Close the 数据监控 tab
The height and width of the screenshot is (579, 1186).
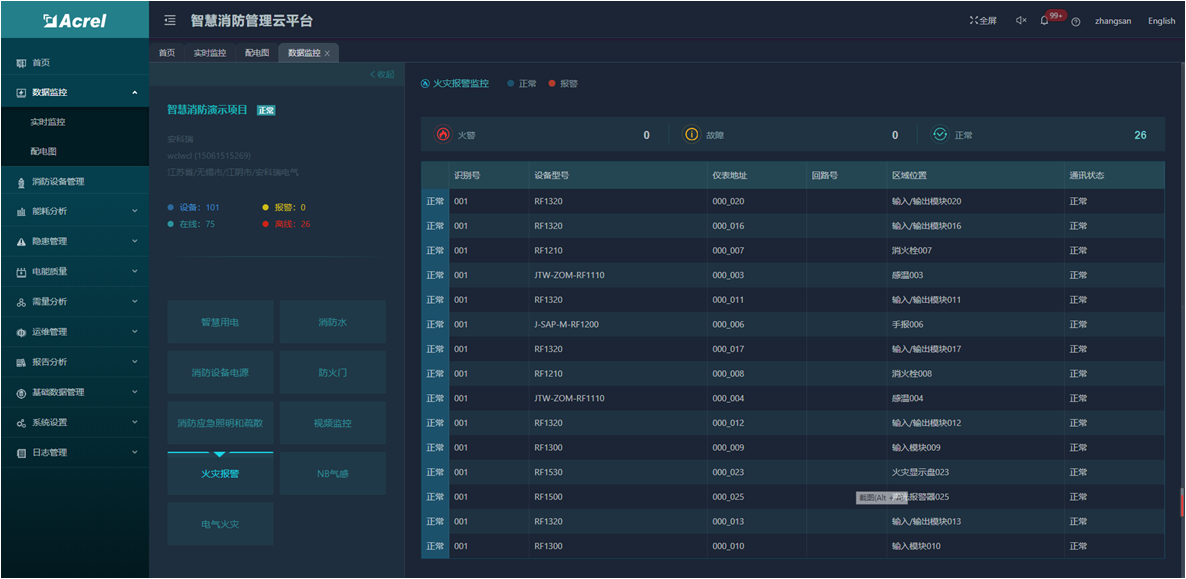point(327,53)
